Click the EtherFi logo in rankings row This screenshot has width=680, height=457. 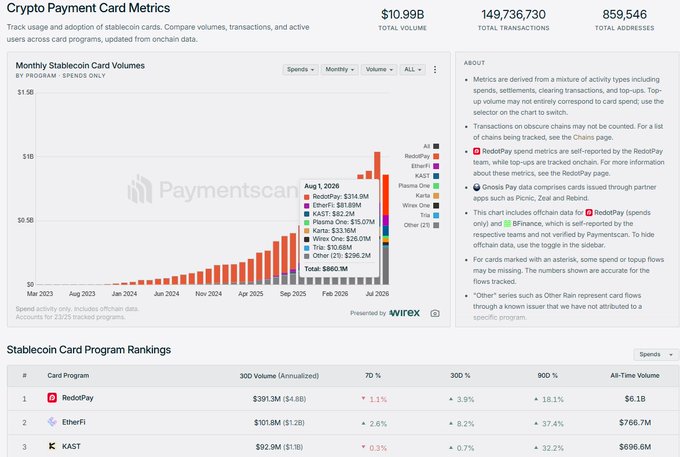coord(52,422)
